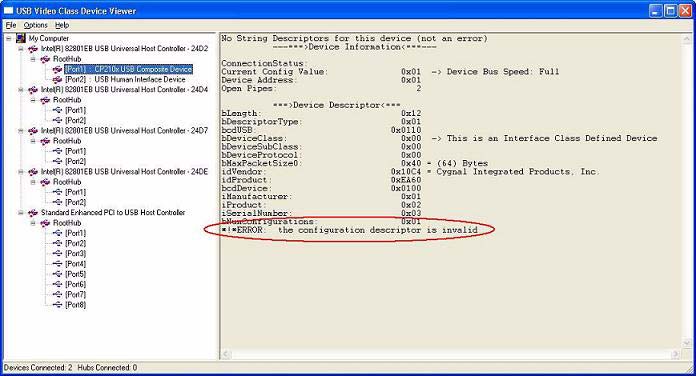
Task: Click the RootHub icon under the 24D7 controller
Action: [x=45, y=141]
